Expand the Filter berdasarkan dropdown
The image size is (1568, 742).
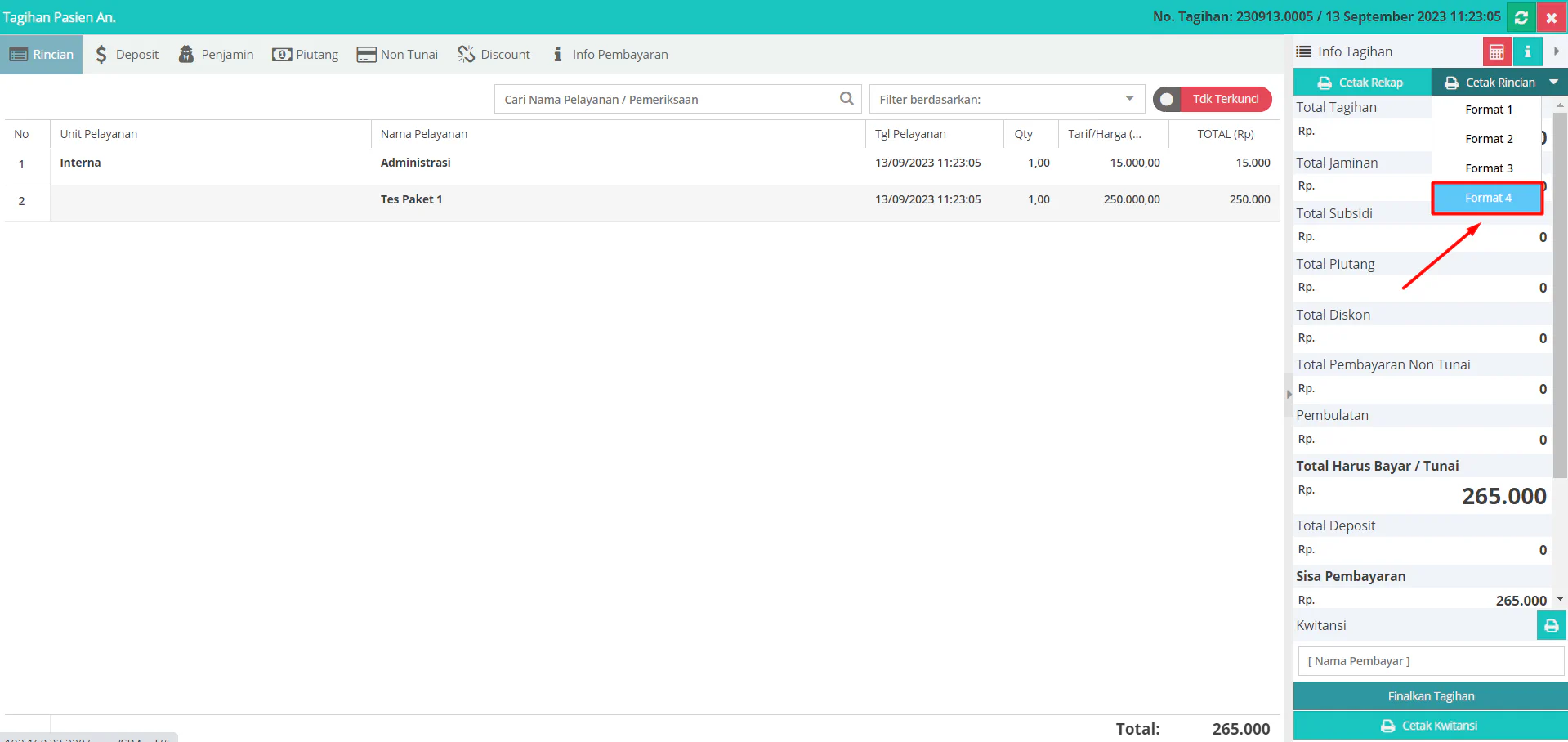point(1129,99)
